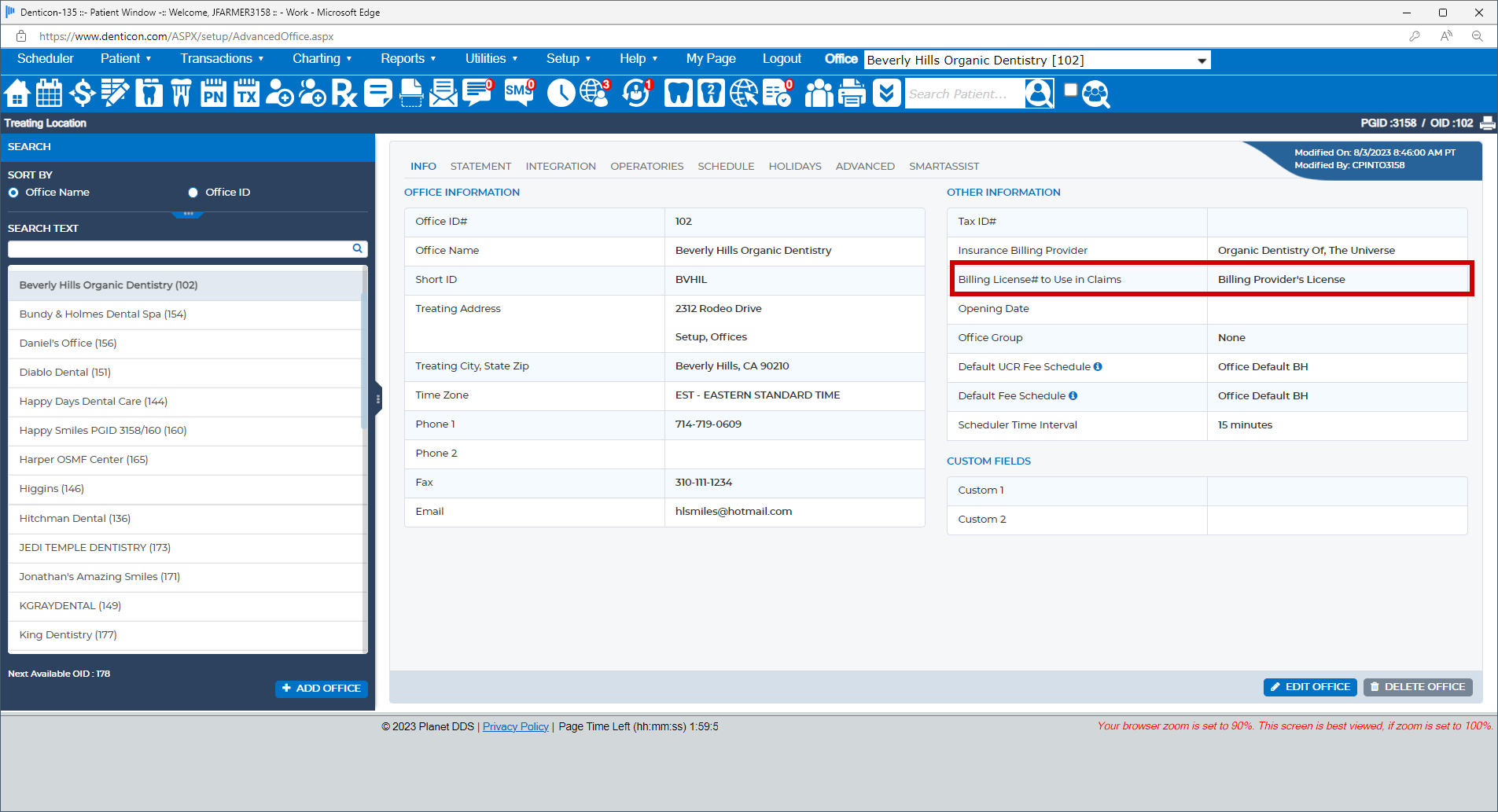Screen dimensions: 1498x812
Task: Open the dollar sign transactions icon
Action: point(82,94)
